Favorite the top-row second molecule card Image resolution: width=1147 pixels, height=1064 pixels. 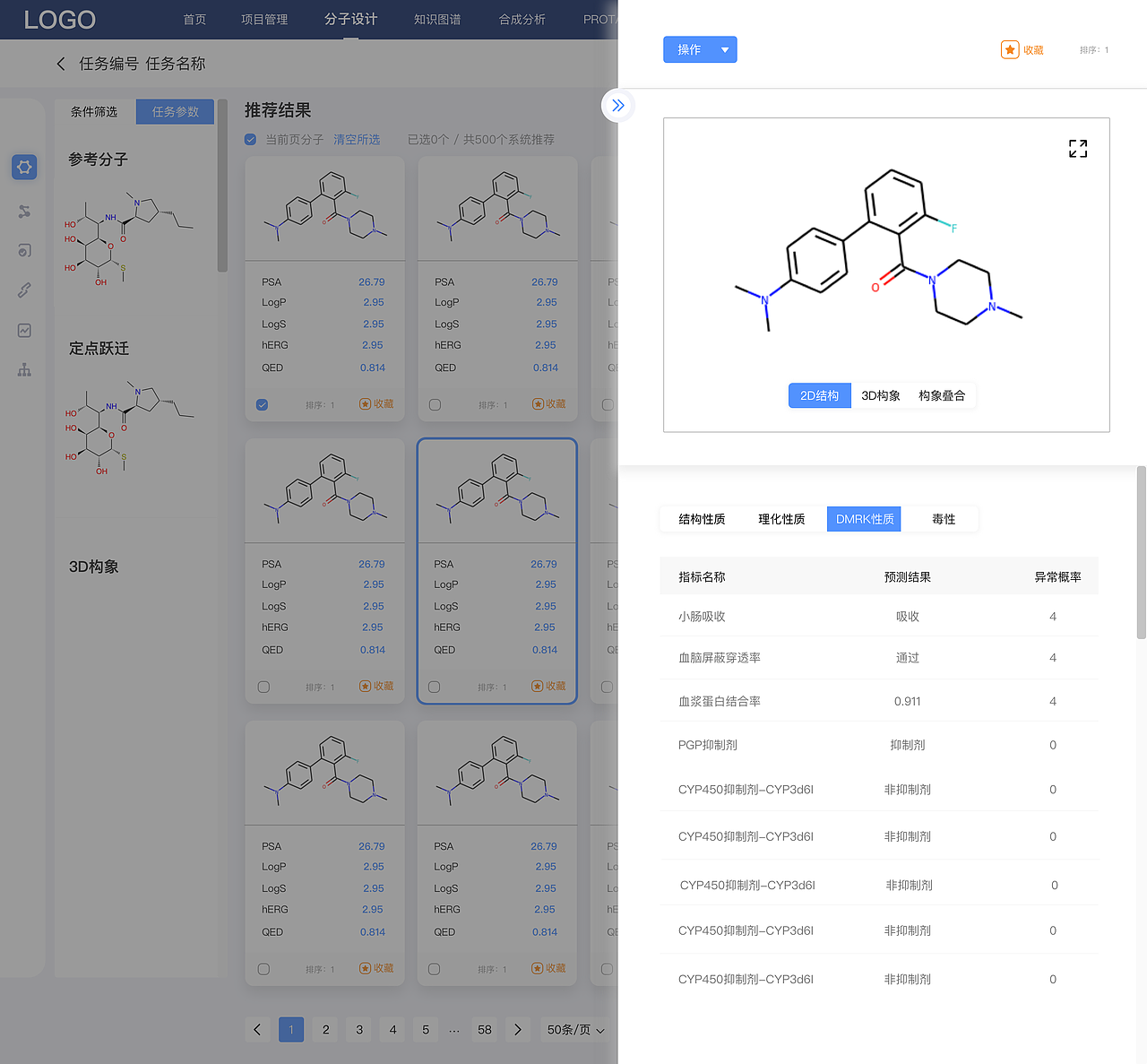pyautogui.click(x=548, y=404)
